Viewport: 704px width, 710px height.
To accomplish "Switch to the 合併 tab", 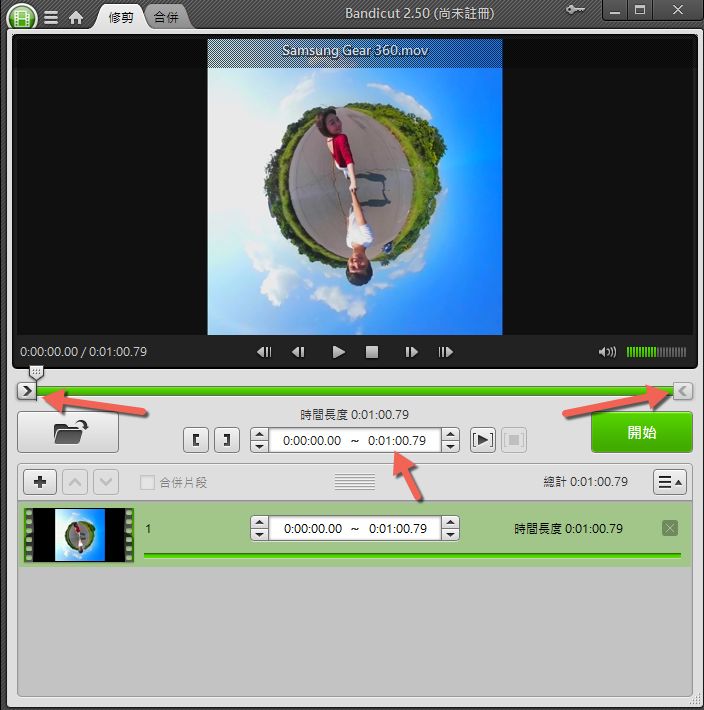I will [x=166, y=17].
